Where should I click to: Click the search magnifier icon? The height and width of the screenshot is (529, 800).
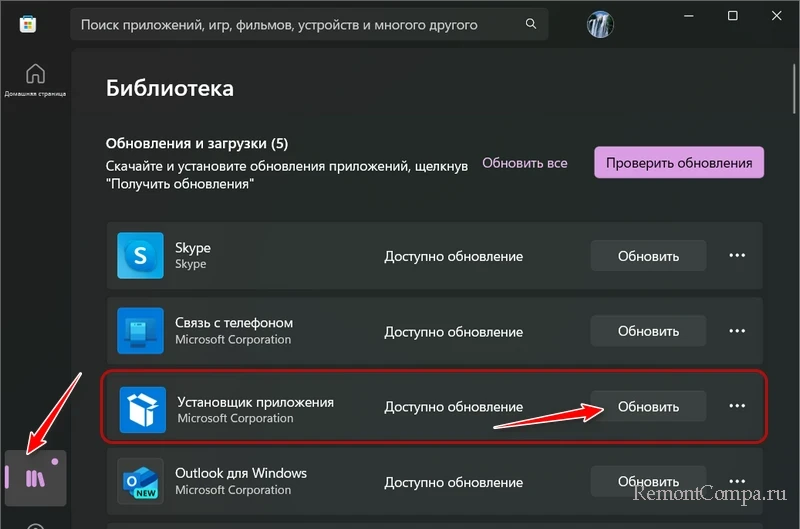[x=531, y=23]
